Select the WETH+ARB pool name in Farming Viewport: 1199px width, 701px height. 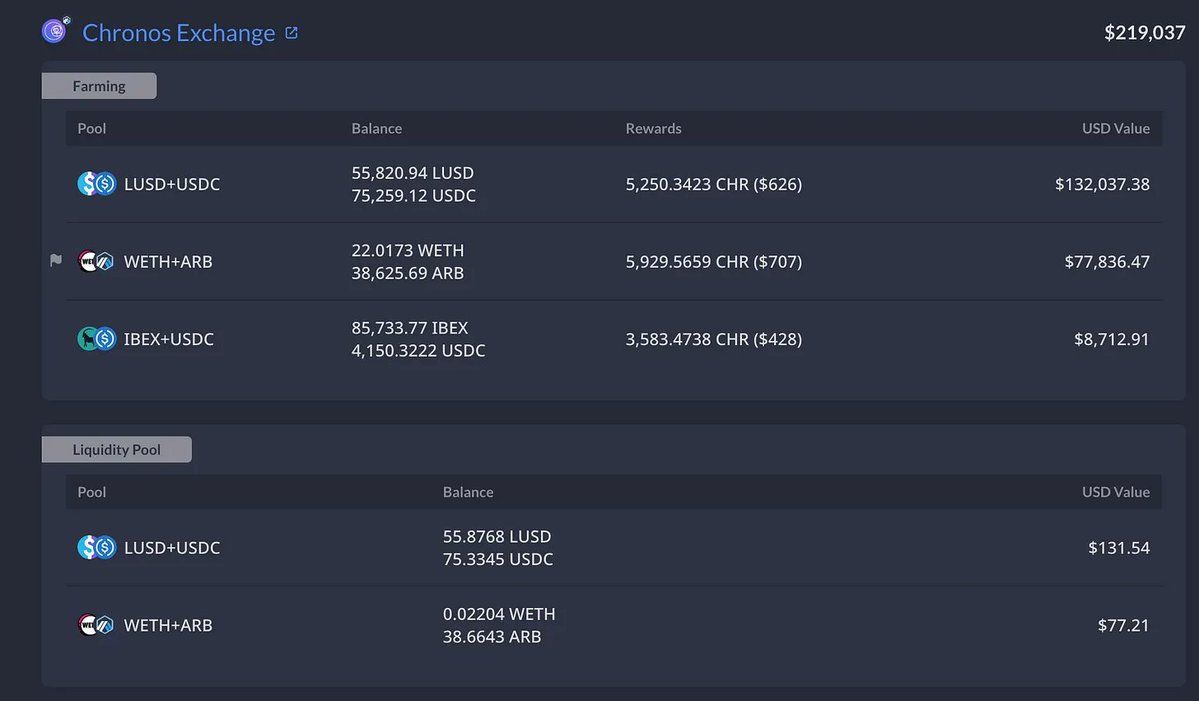pos(168,261)
